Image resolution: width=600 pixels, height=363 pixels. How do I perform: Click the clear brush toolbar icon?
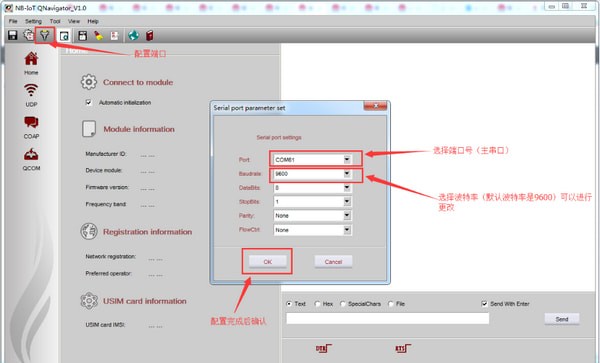[99, 36]
